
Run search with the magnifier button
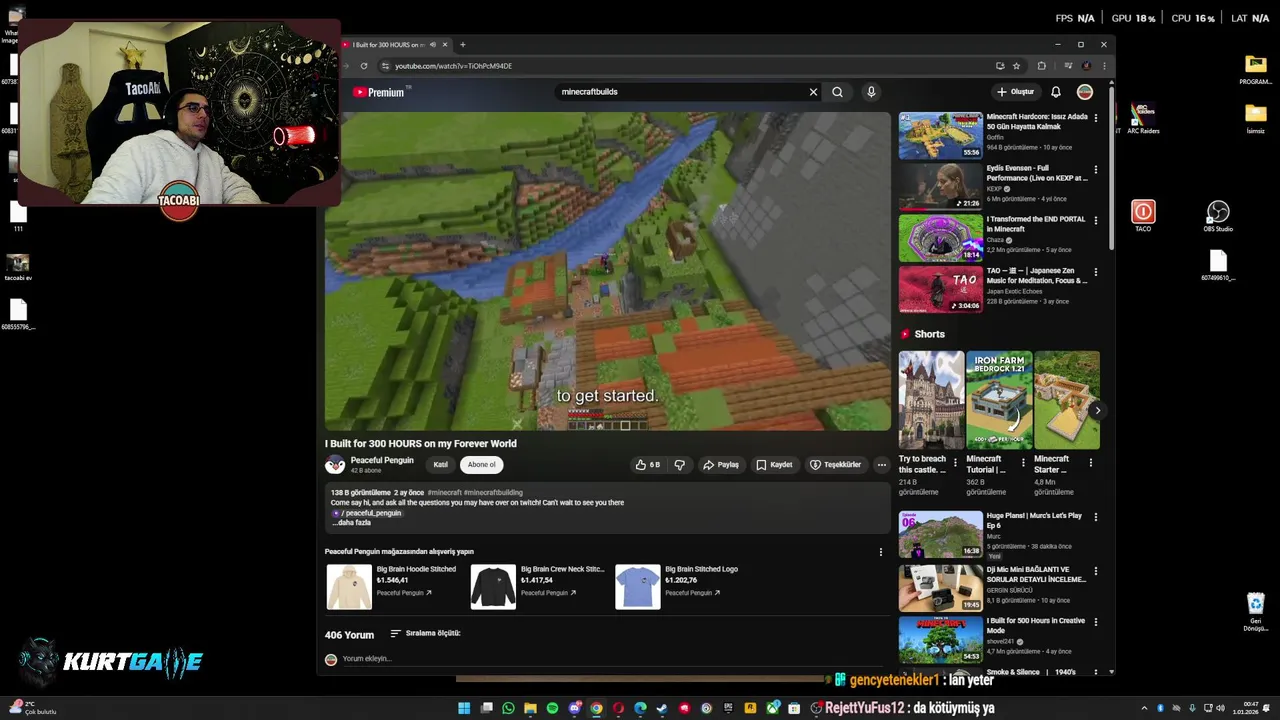(837, 92)
